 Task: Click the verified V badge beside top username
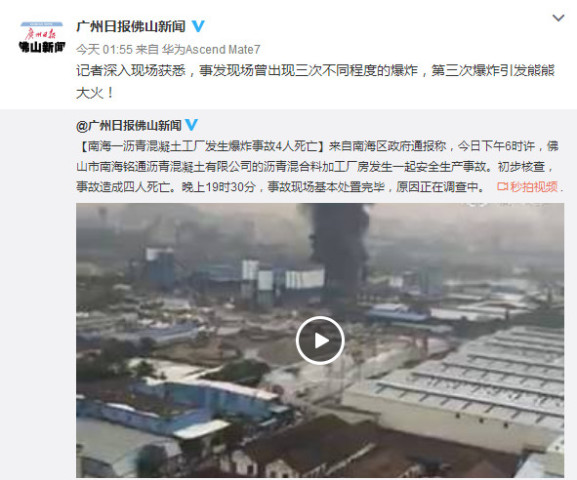(x=198, y=26)
